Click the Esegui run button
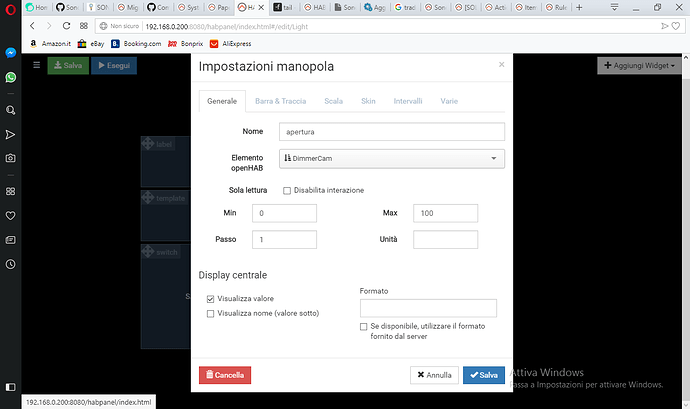 [x=114, y=65]
